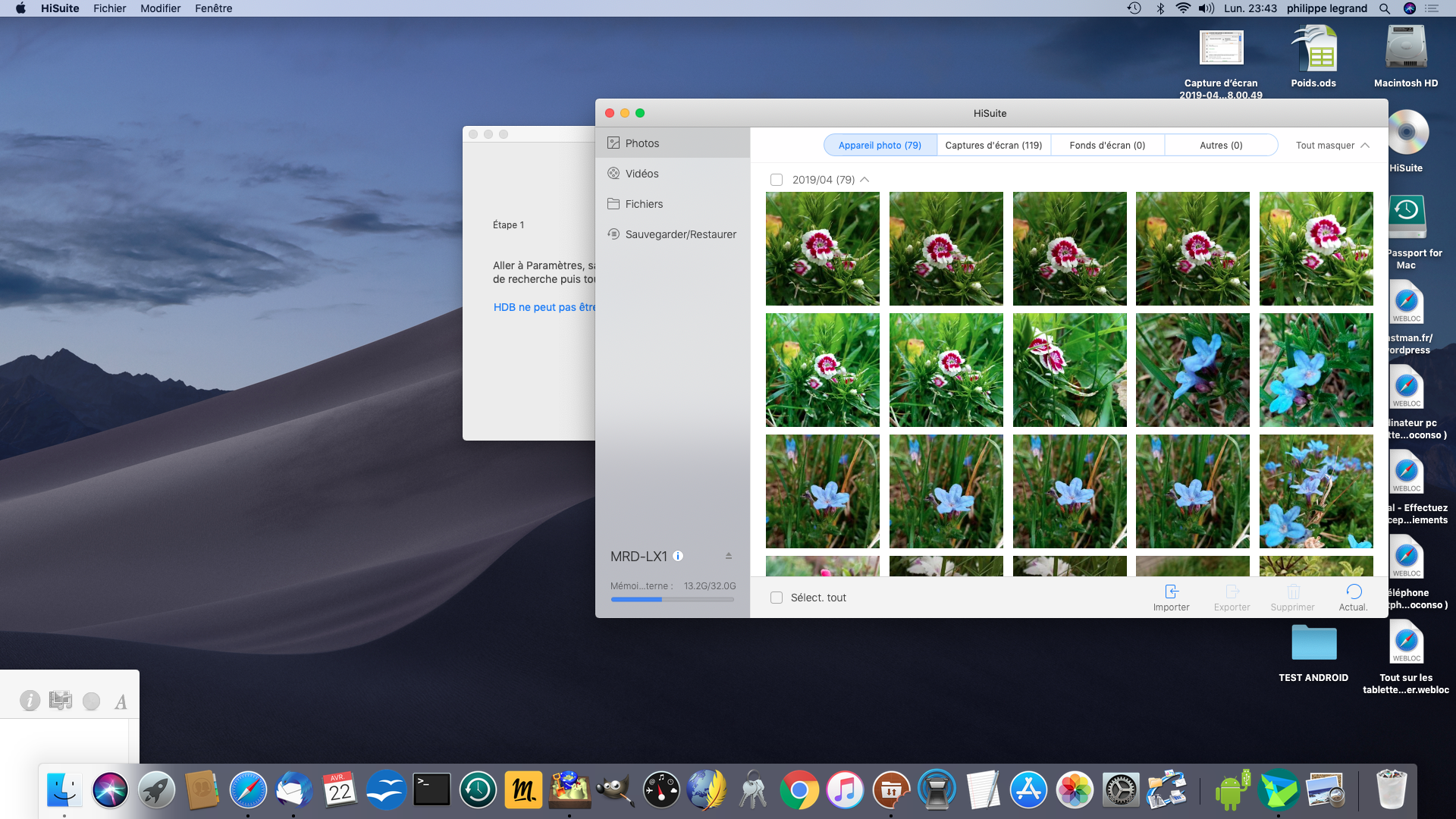Viewport: 1456px width, 819px height.
Task: Switch to Fonds d'écran (0) tab
Action: click(x=1107, y=145)
